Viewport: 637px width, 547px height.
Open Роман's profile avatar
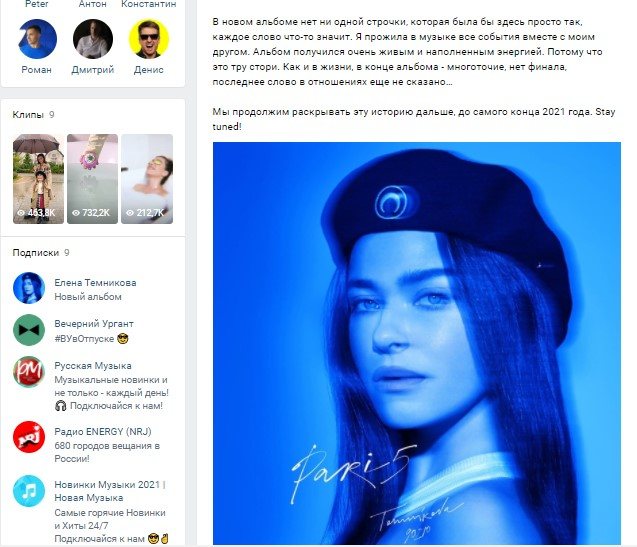(x=37, y=39)
